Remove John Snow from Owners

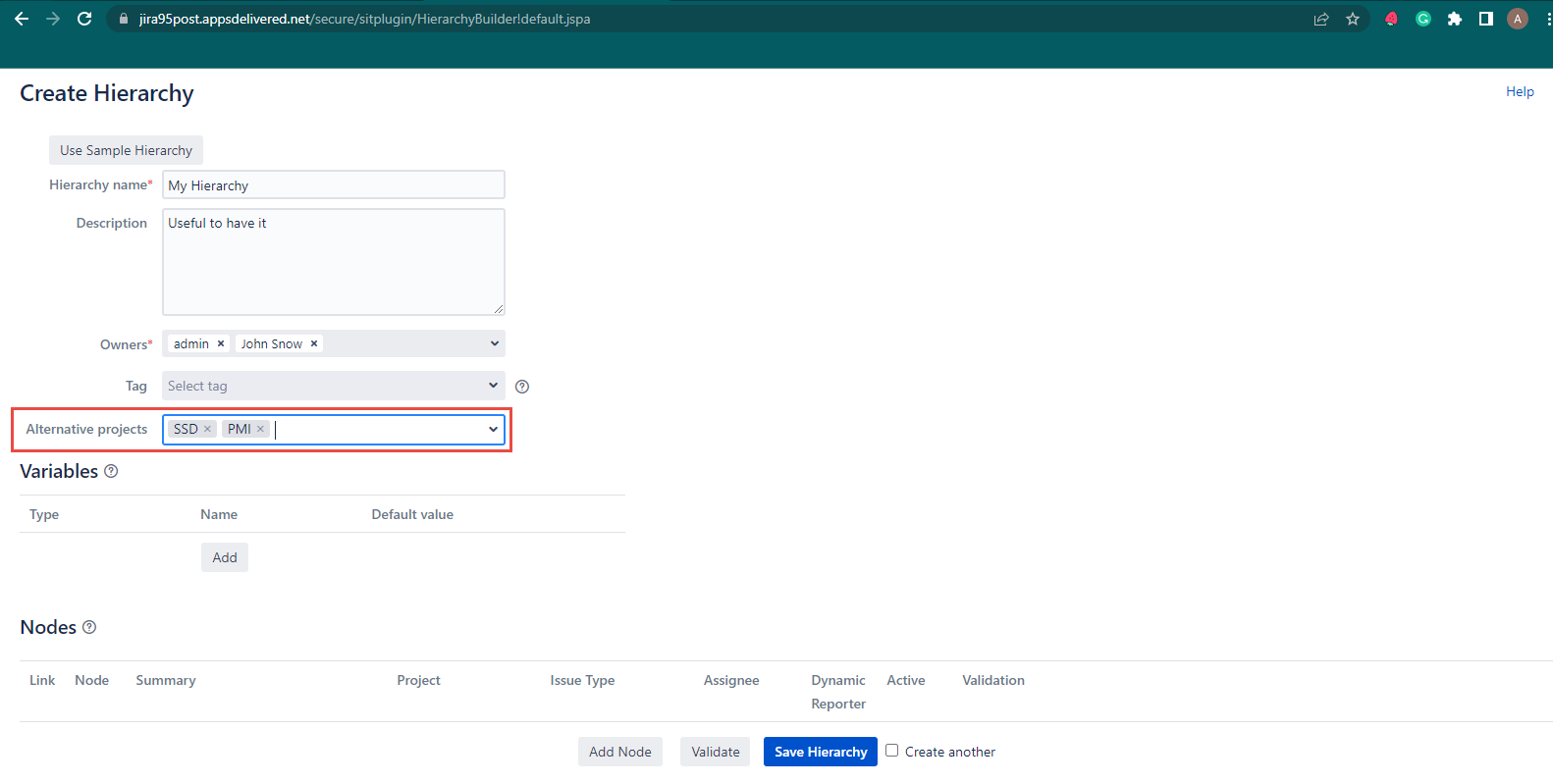pyautogui.click(x=314, y=343)
